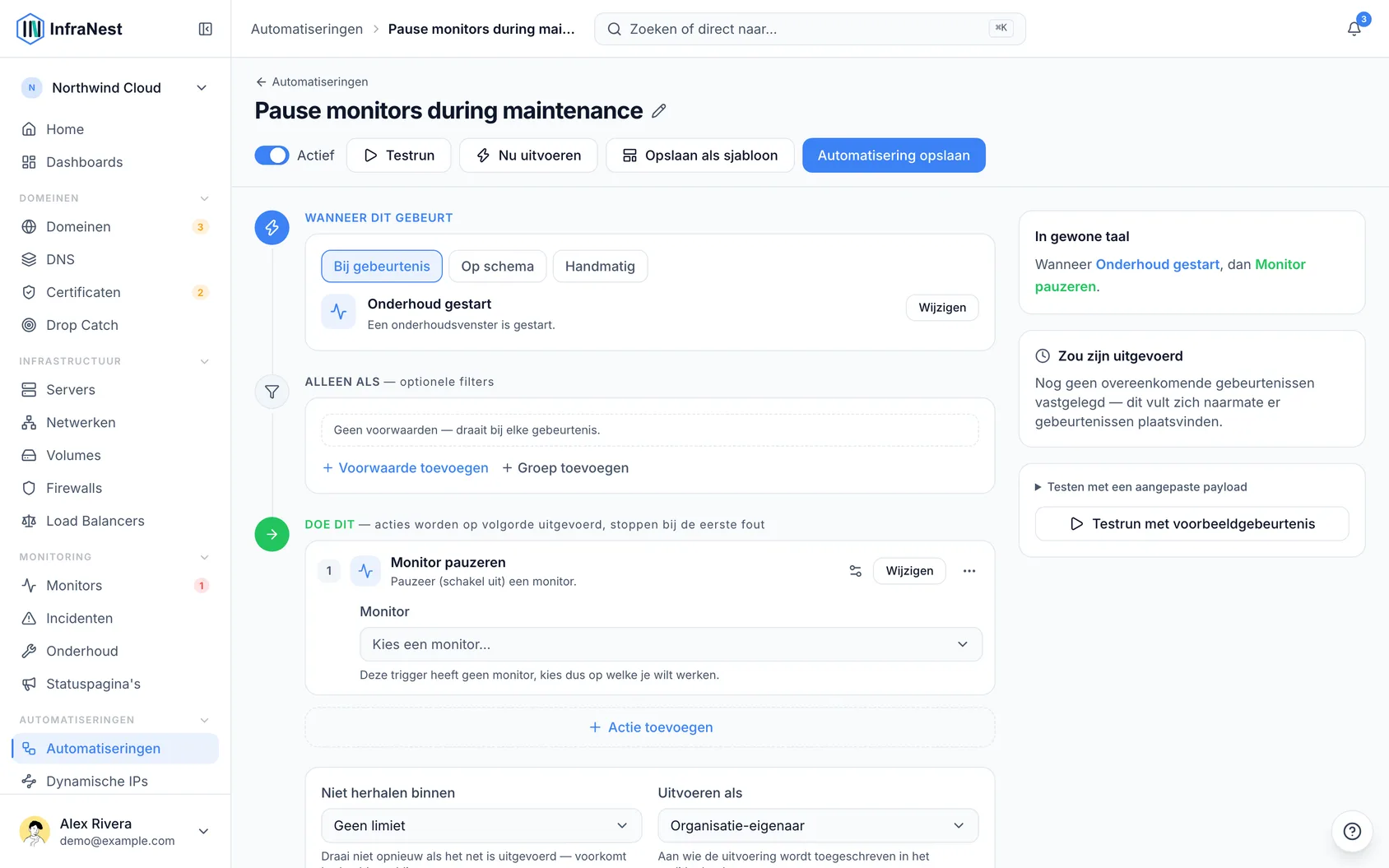Open the three-dots menu for Monitor pauzeren
The width and height of the screenshot is (1389, 868).
point(969,571)
